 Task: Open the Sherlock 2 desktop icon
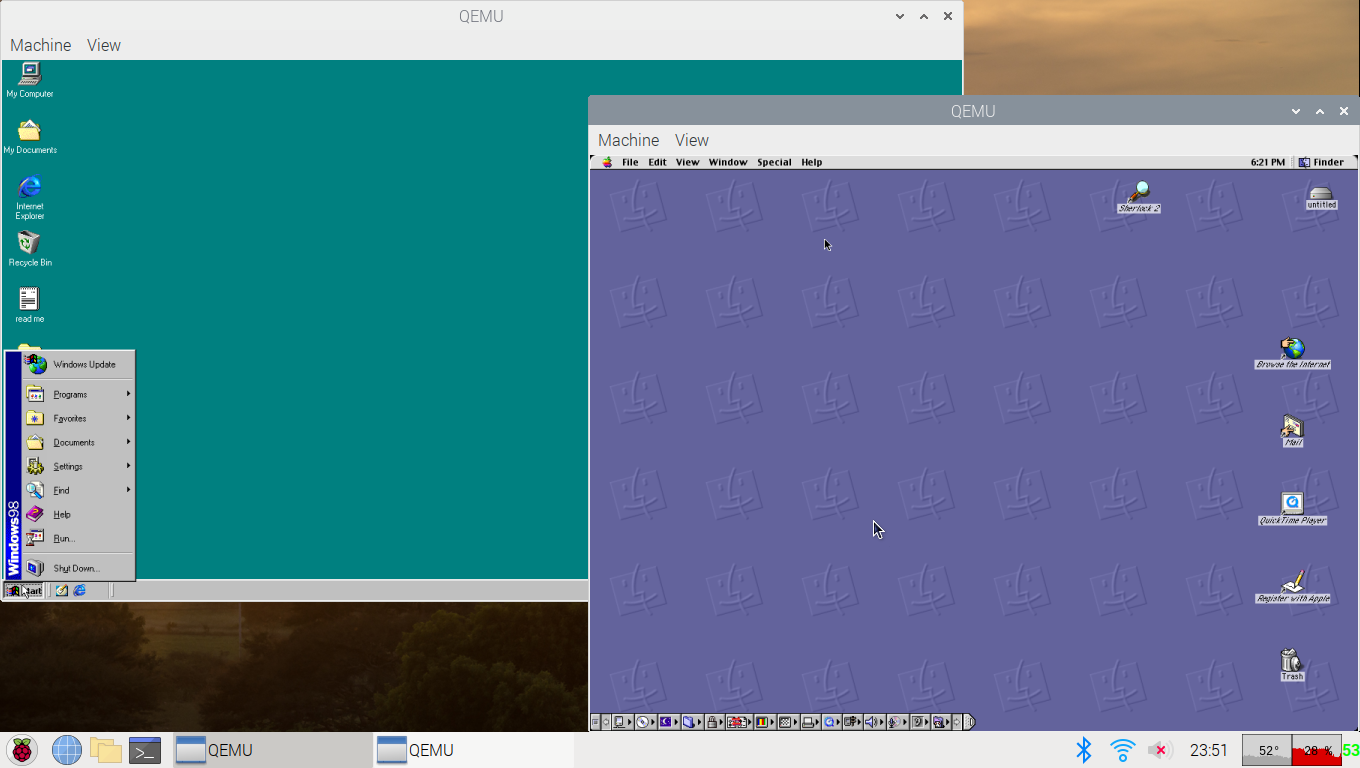click(x=1139, y=197)
